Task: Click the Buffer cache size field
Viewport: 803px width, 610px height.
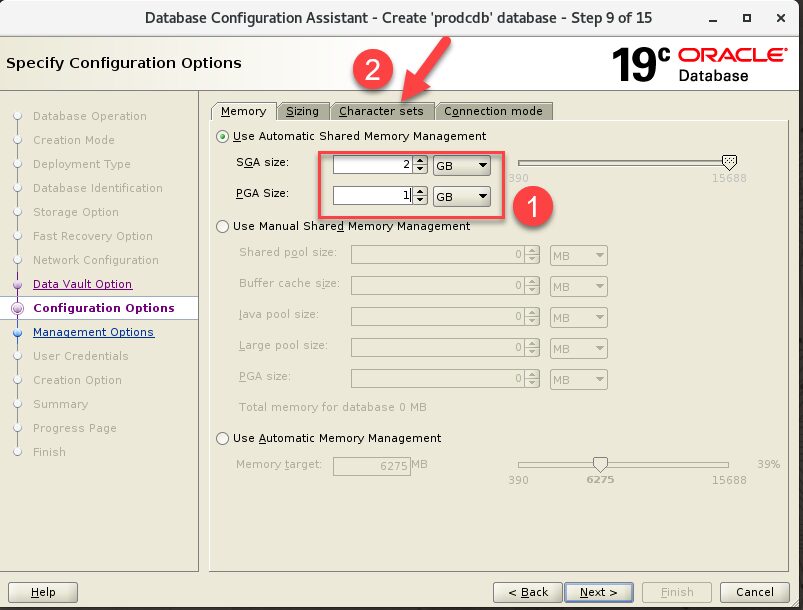Action: pyautogui.click(x=438, y=285)
